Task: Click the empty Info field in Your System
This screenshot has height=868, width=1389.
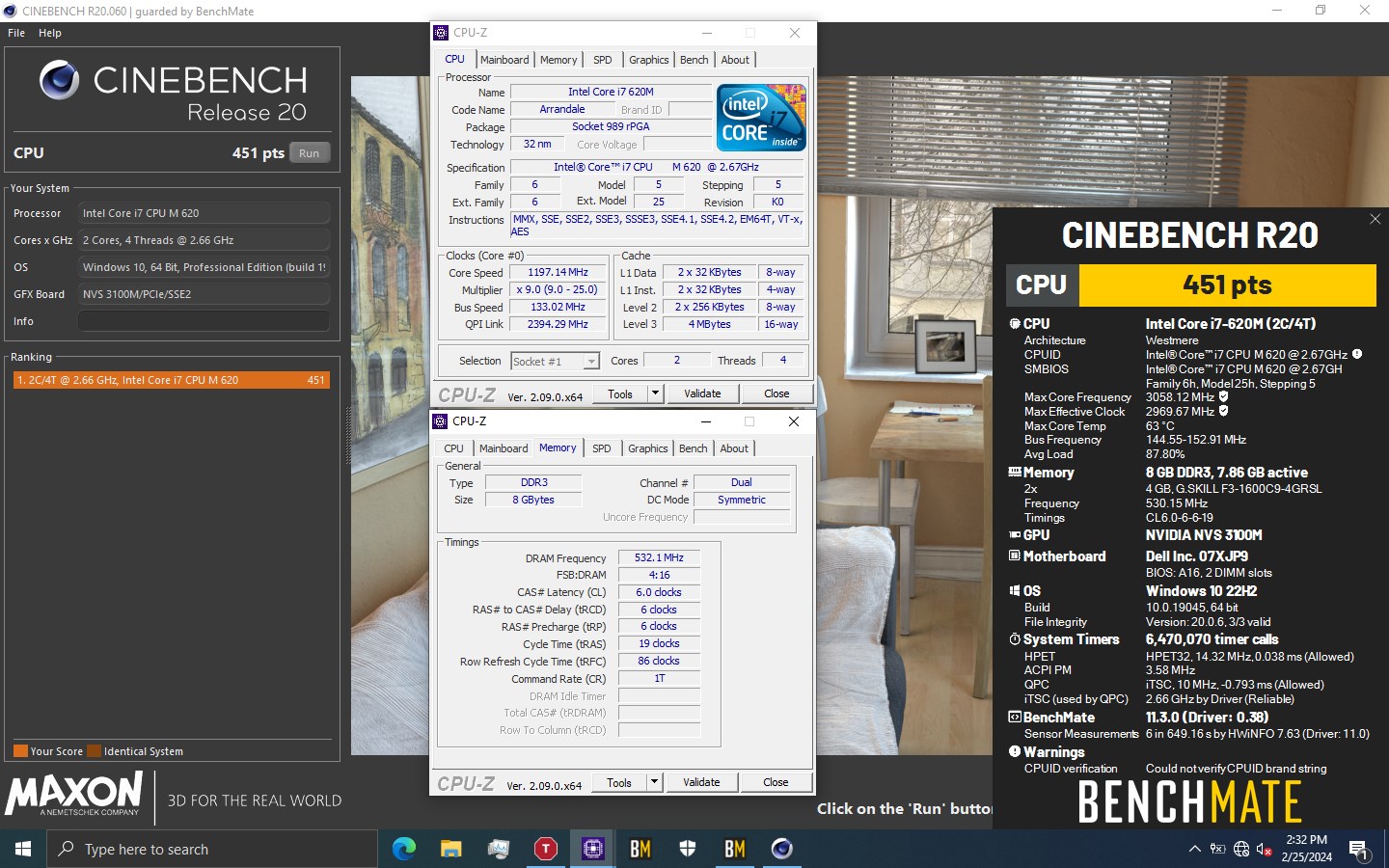Action: (x=204, y=321)
